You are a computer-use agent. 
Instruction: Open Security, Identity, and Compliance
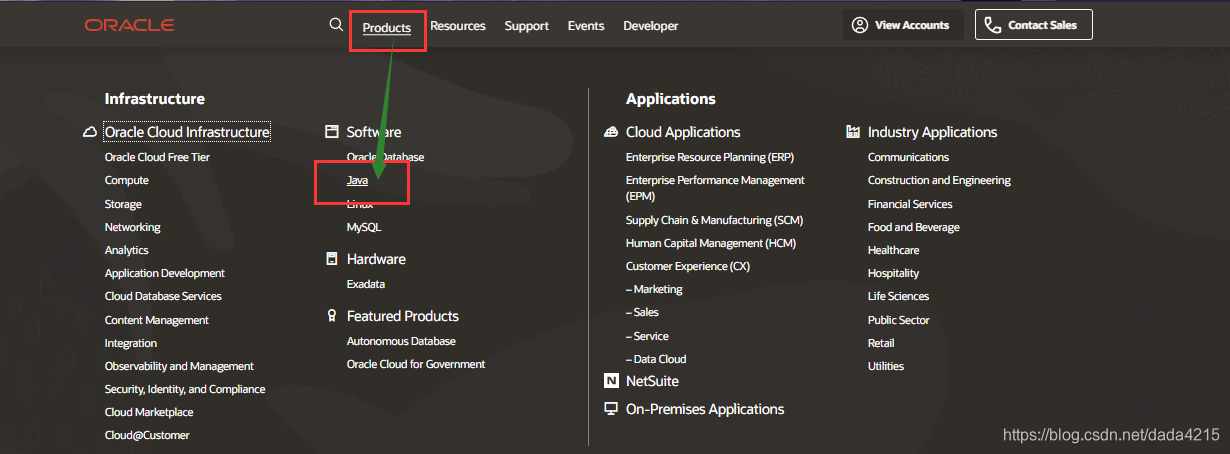185,389
